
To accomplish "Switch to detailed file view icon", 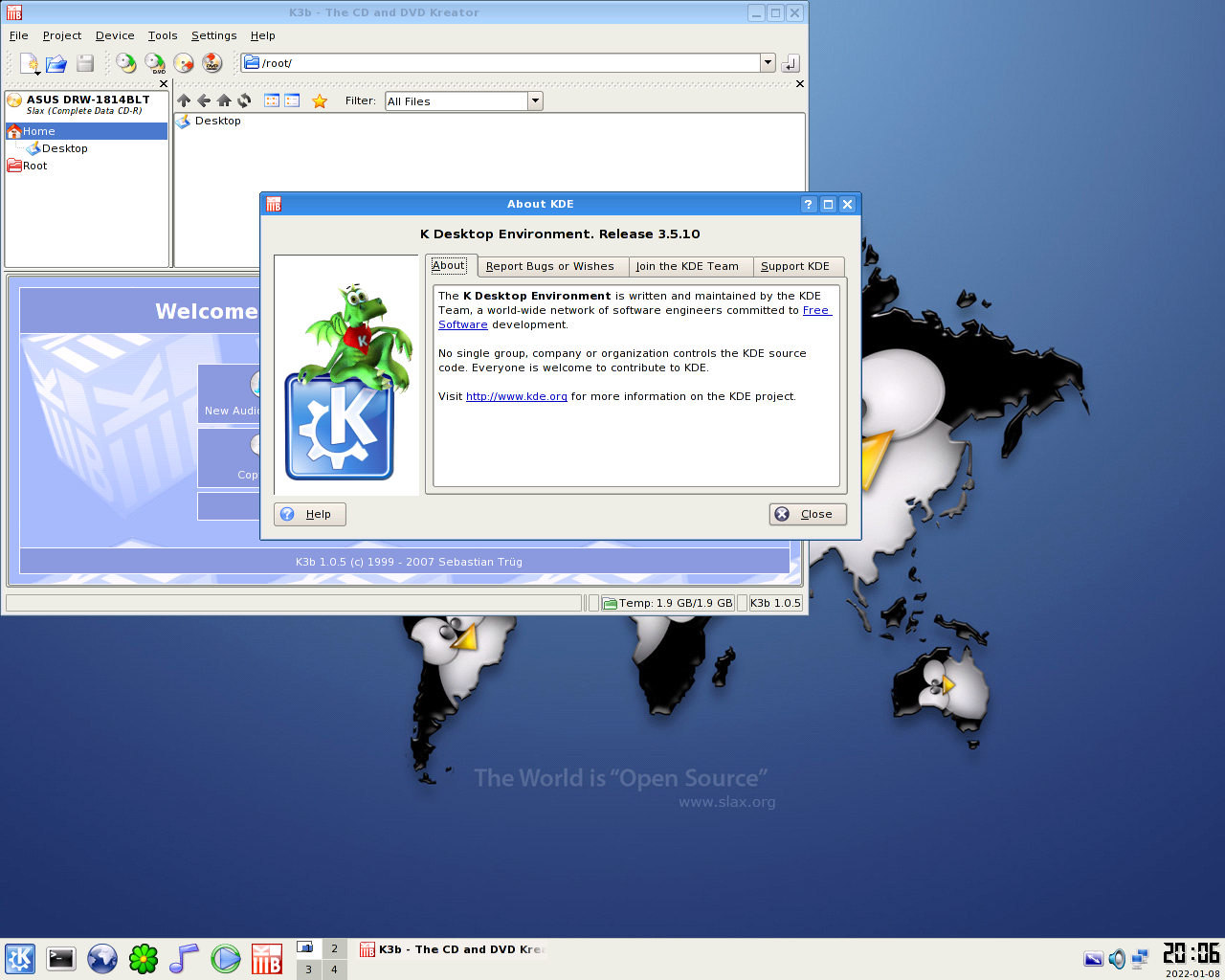I will pos(292,100).
